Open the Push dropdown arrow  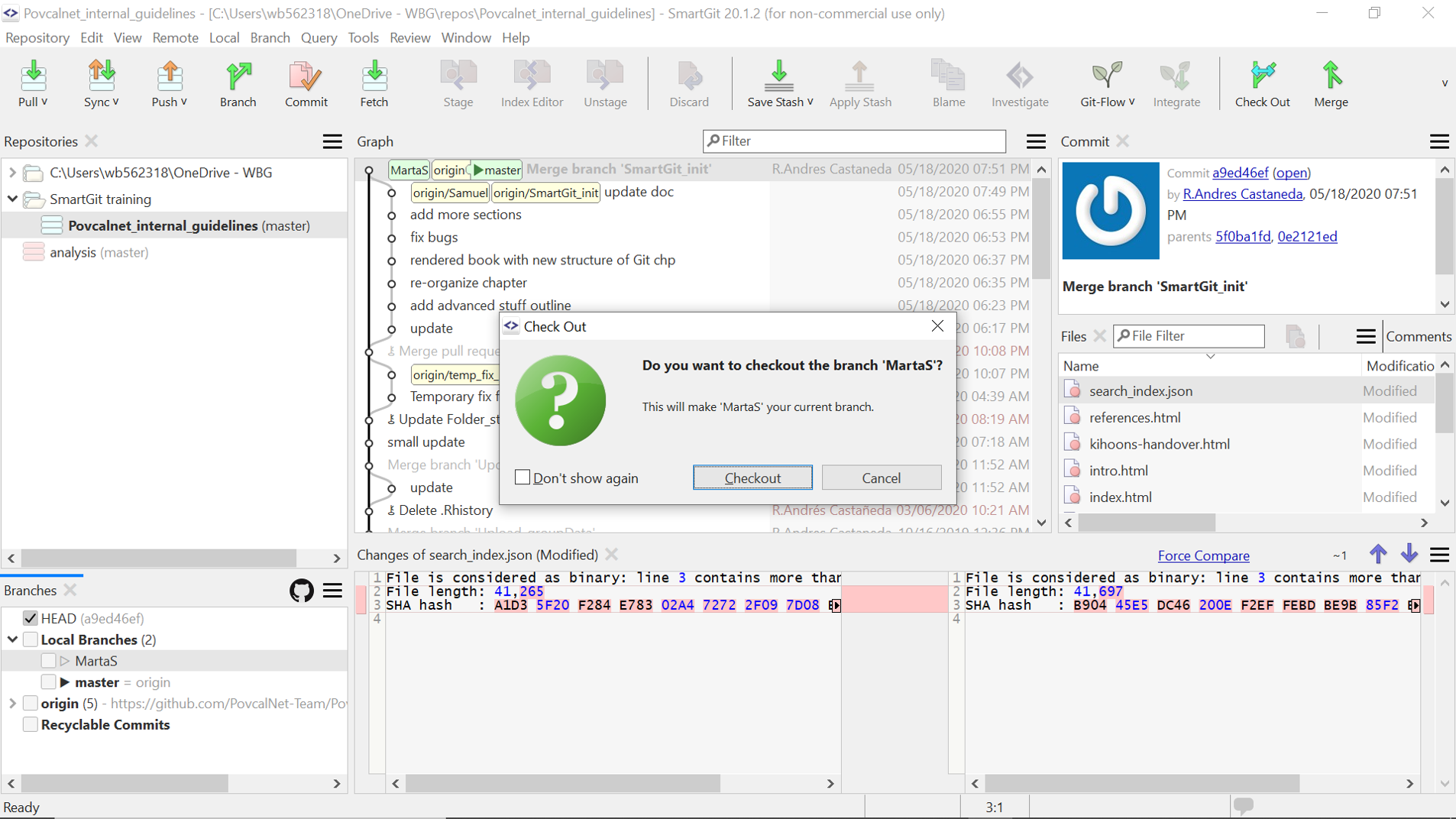click(183, 102)
